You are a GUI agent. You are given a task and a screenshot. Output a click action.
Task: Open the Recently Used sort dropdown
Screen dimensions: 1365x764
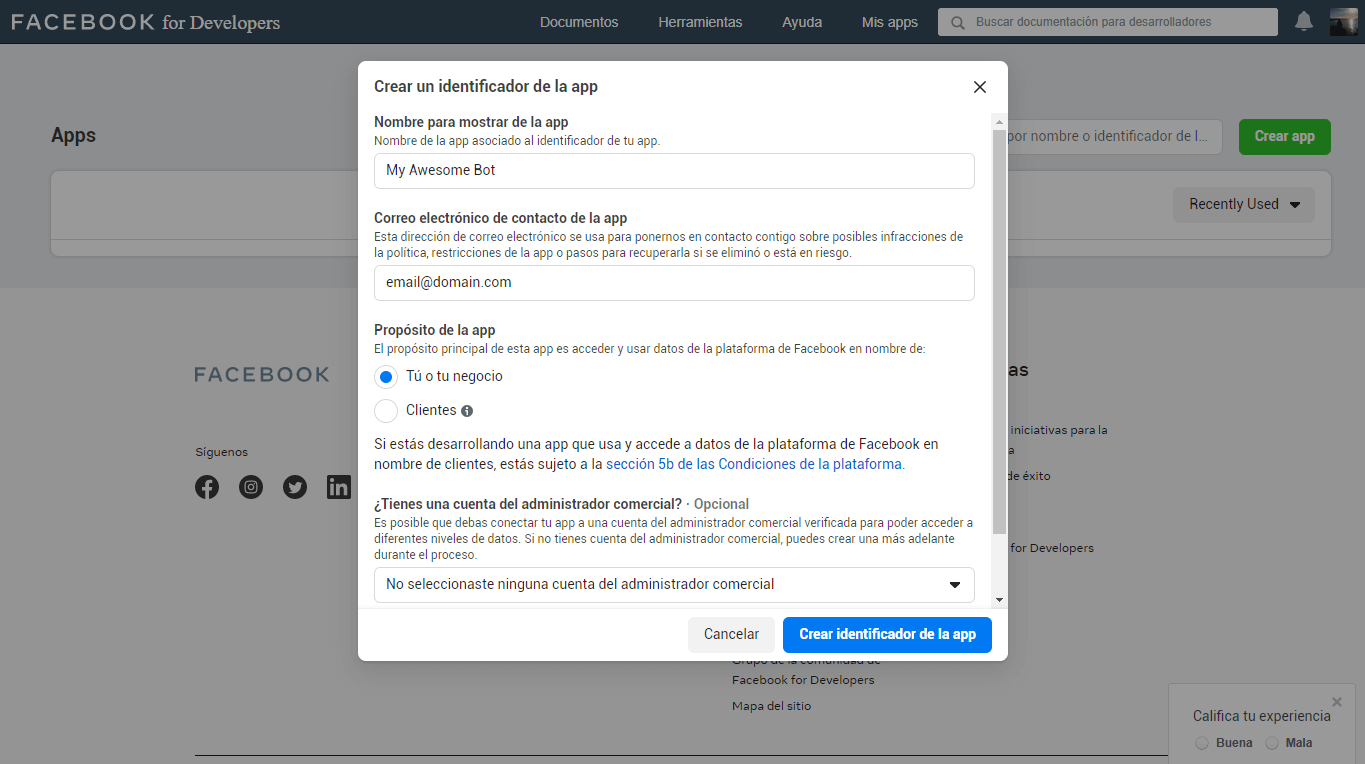(x=1244, y=205)
